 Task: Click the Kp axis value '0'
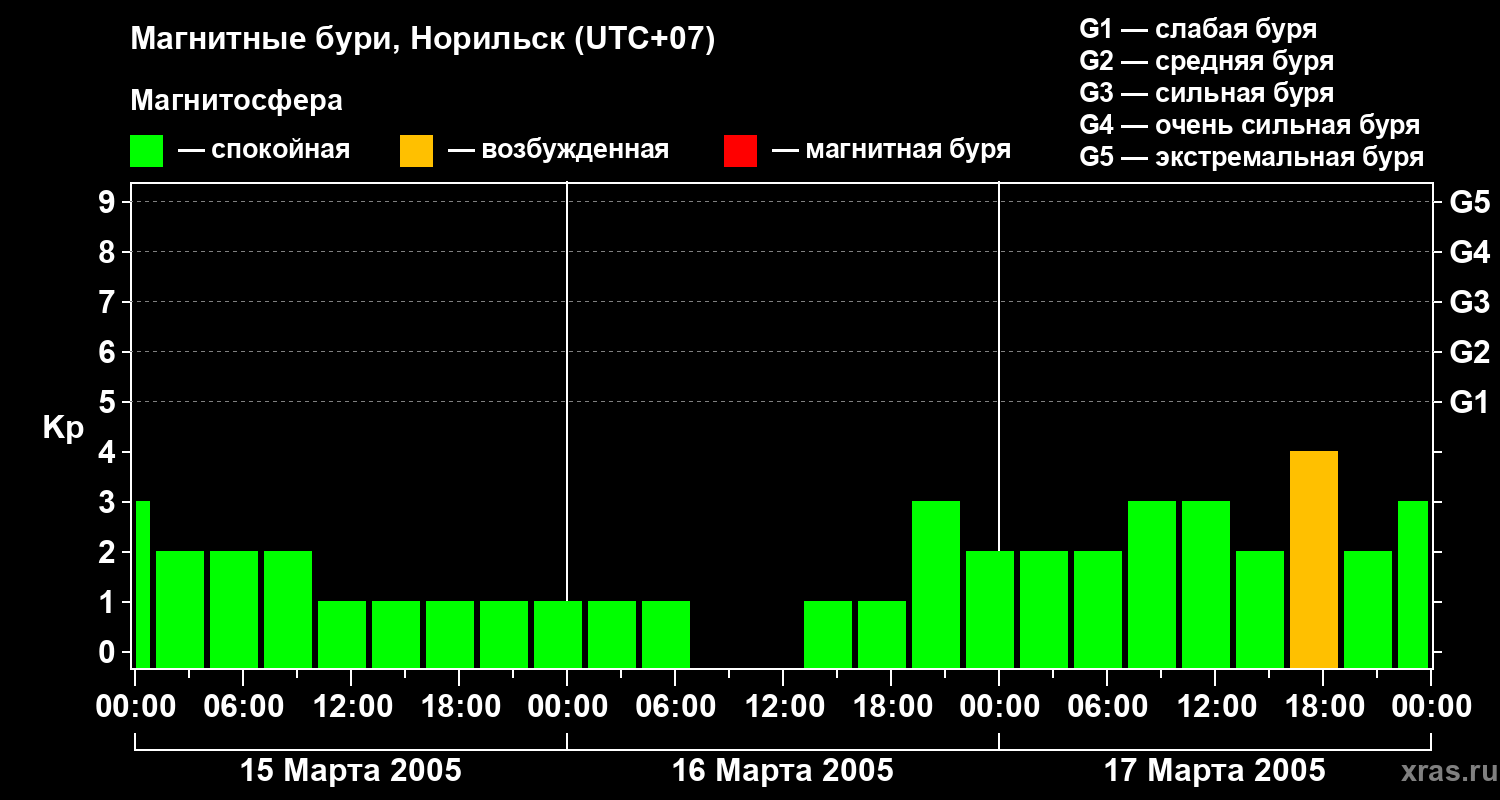(109, 652)
